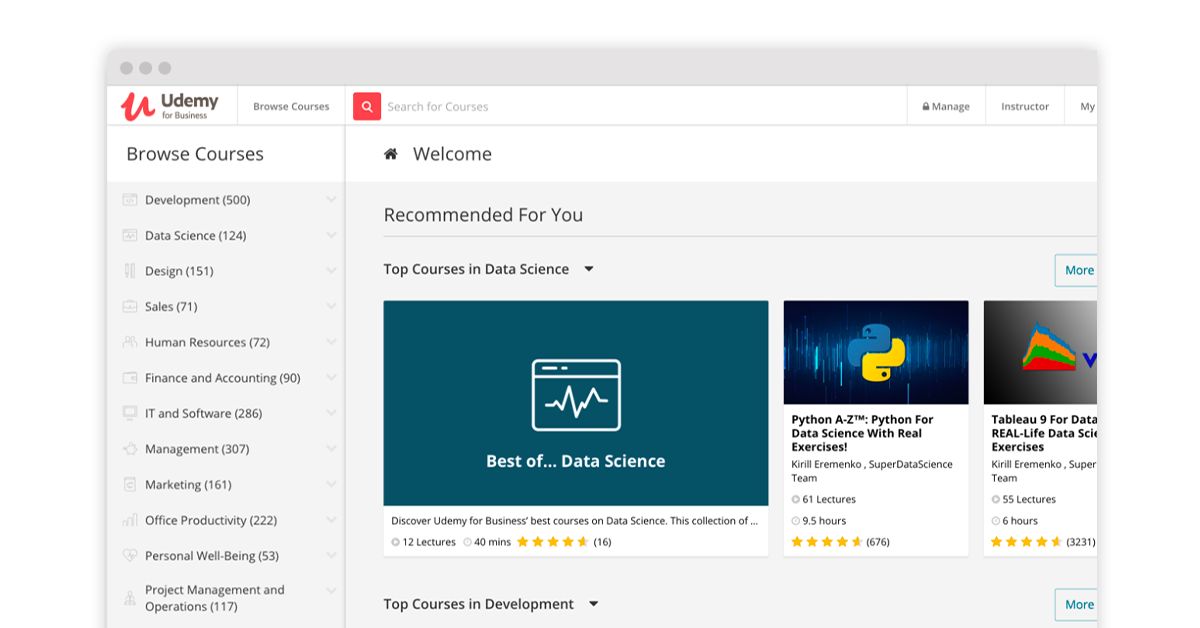Open the Marketing (161) category
The image size is (1200, 628).
[x=188, y=485]
